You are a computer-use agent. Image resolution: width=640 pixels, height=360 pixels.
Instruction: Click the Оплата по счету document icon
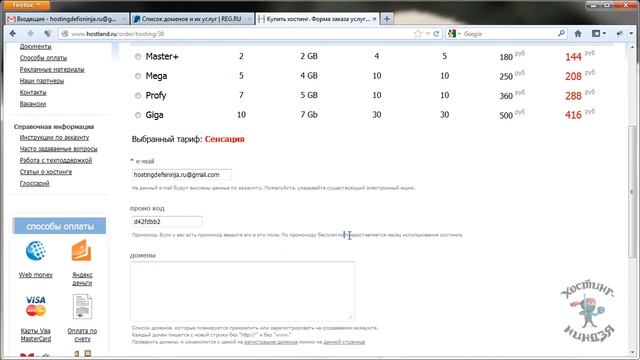(x=82, y=306)
